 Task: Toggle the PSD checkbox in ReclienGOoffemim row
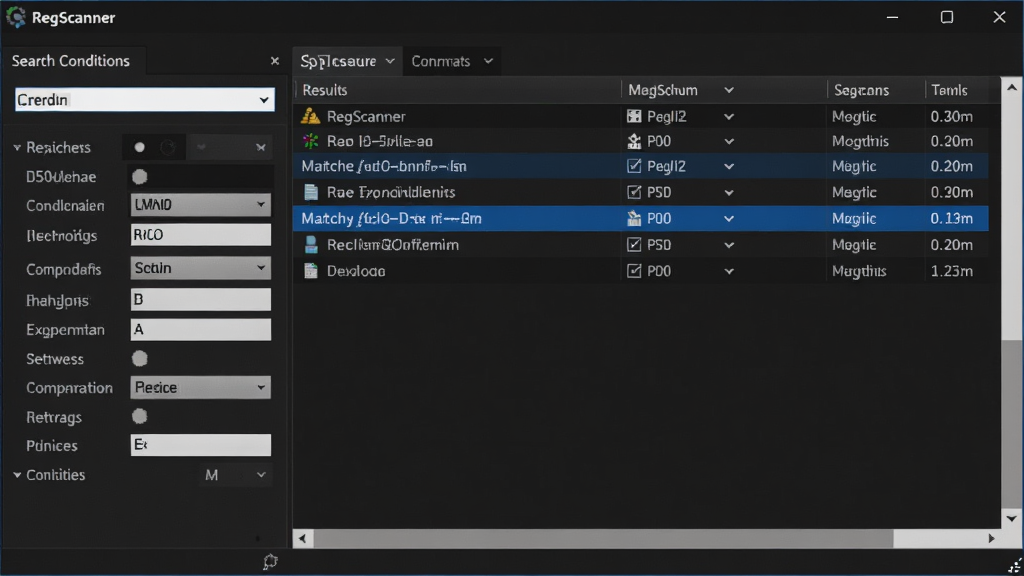coord(633,245)
